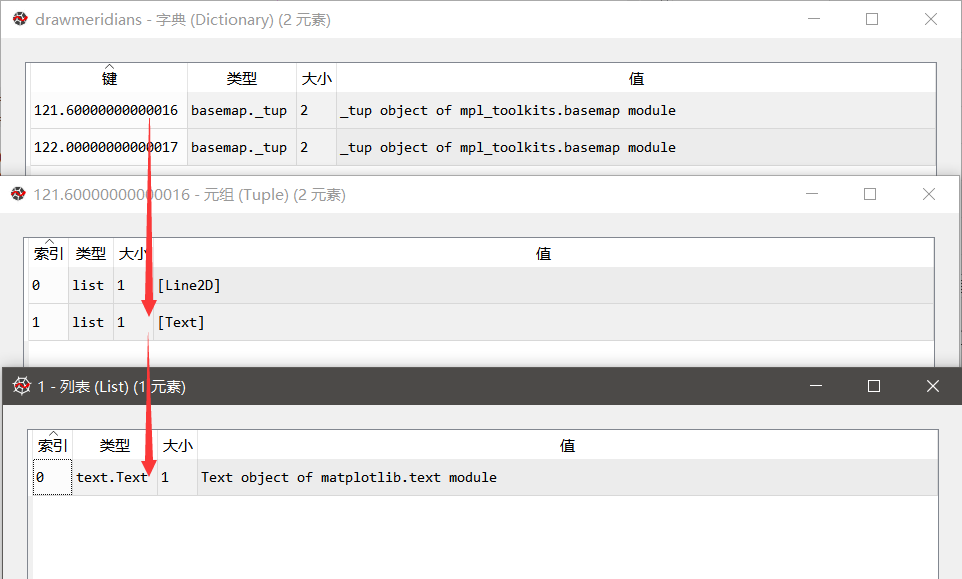Click Spyder icon in the Tuple window title
This screenshot has width=962, height=579.
tap(18, 194)
